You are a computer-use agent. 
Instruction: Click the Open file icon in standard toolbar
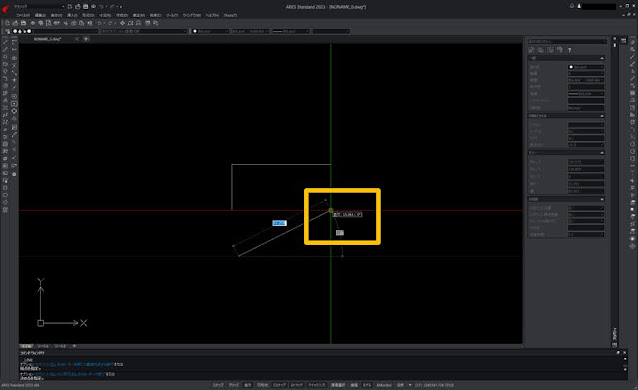tap(15, 23)
